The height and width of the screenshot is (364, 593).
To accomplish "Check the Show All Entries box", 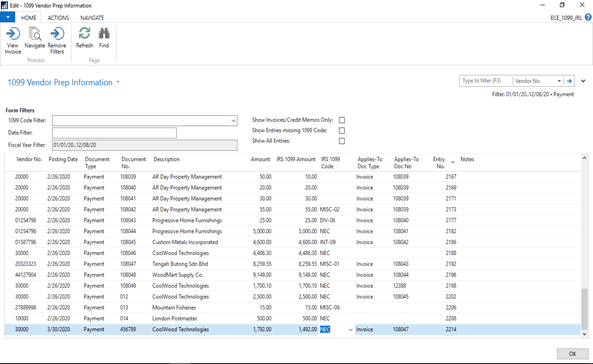I will 342,141.
